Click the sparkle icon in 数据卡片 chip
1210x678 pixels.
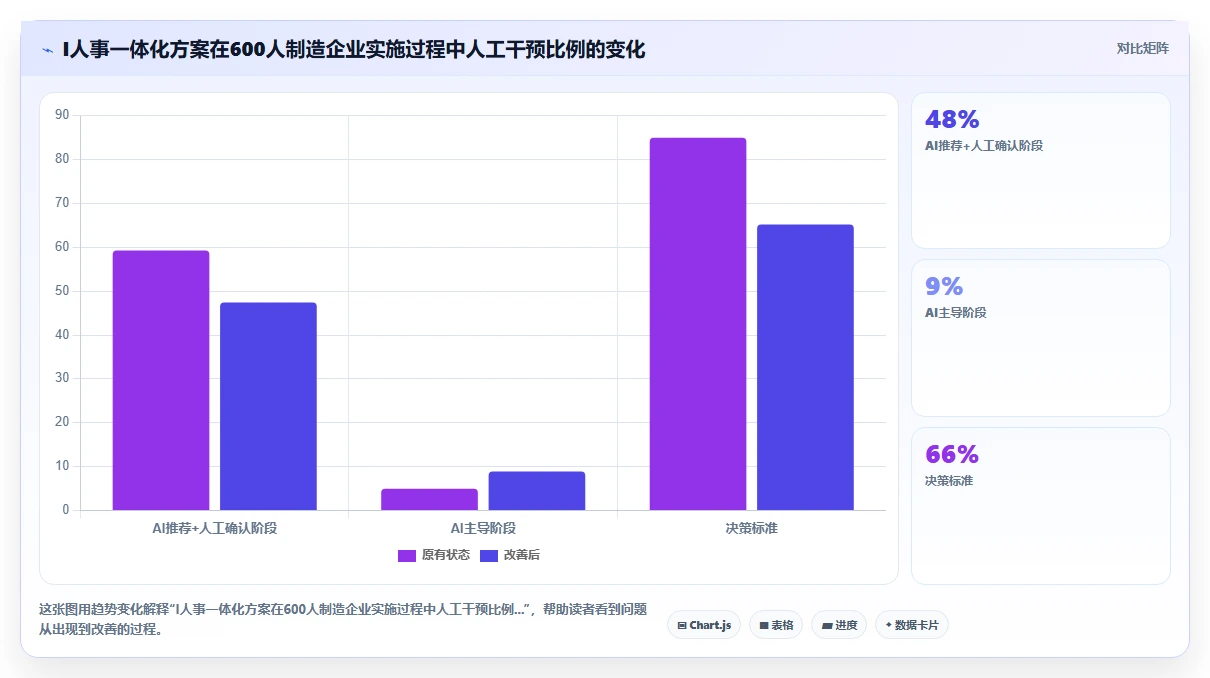coord(888,625)
